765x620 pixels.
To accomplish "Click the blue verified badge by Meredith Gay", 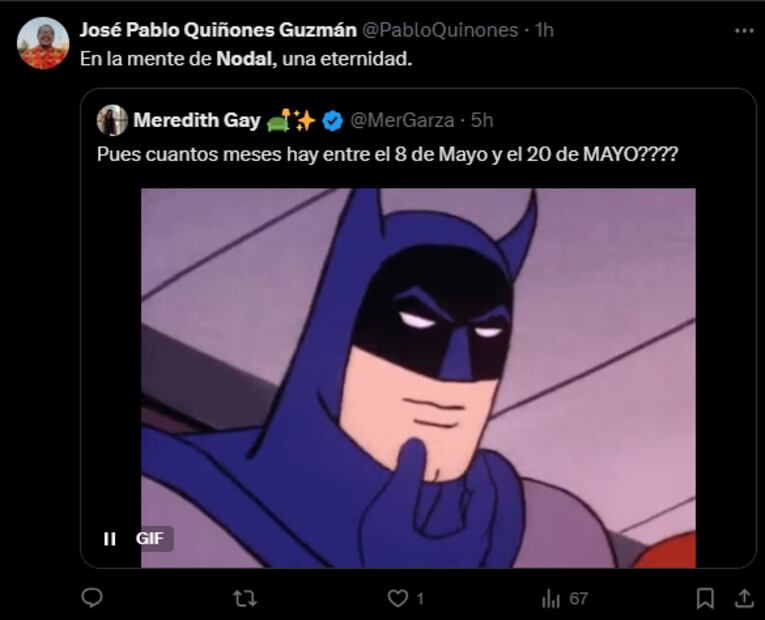I will click(333, 121).
